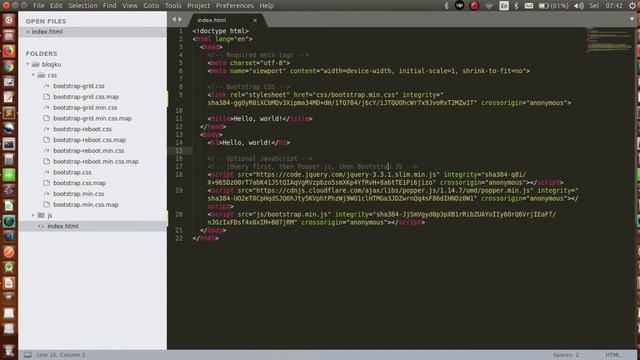Open the Preferences menu
This screenshot has height=360, width=640.
click(234, 6)
